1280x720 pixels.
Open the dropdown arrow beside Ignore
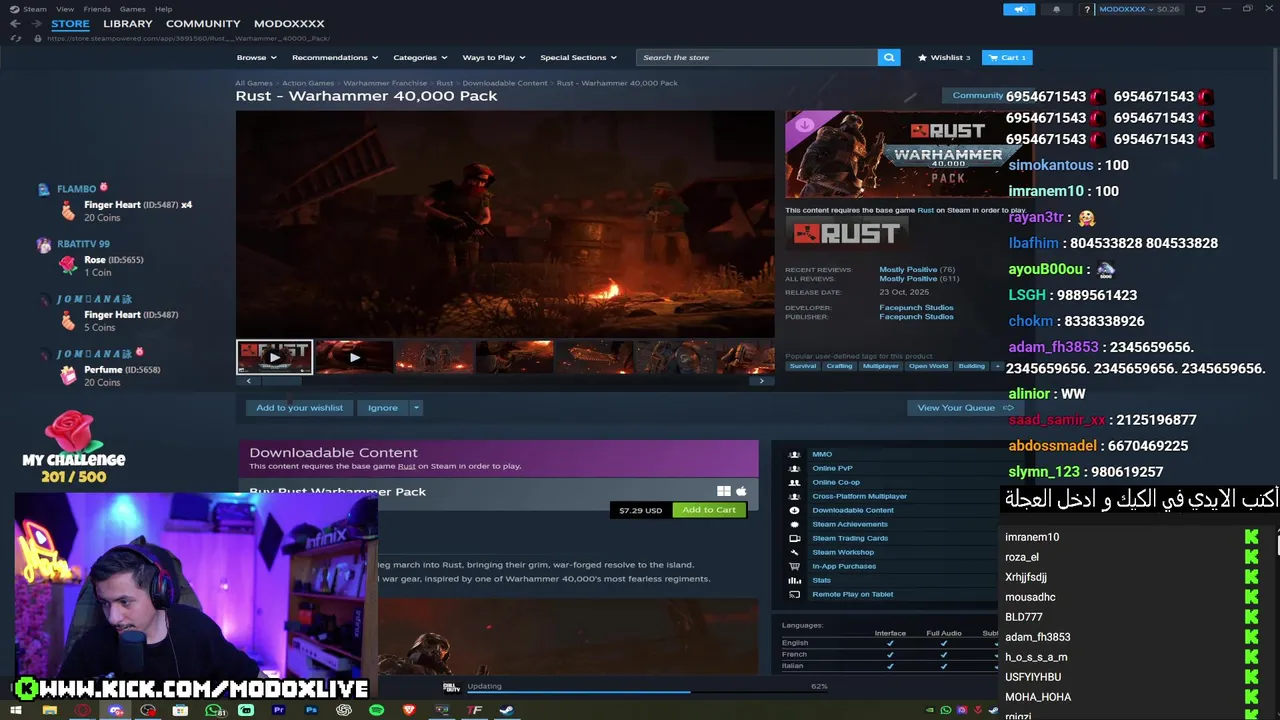pyautogui.click(x=416, y=407)
